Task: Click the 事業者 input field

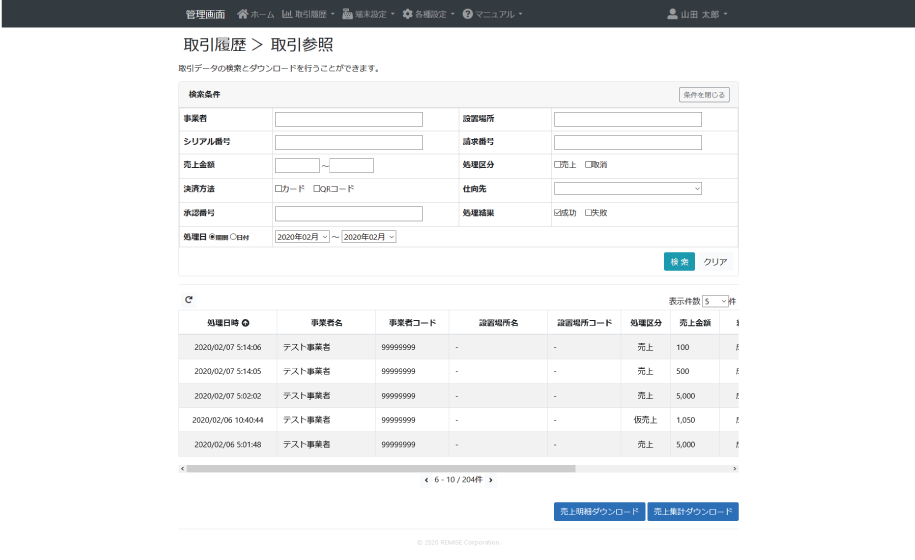Action: click(348, 120)
